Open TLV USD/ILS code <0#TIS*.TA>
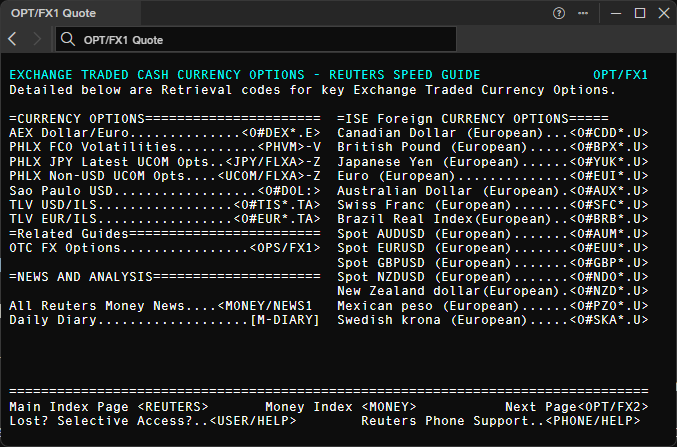Viewport: 677px width, 447px height. (x=277, y=205)
